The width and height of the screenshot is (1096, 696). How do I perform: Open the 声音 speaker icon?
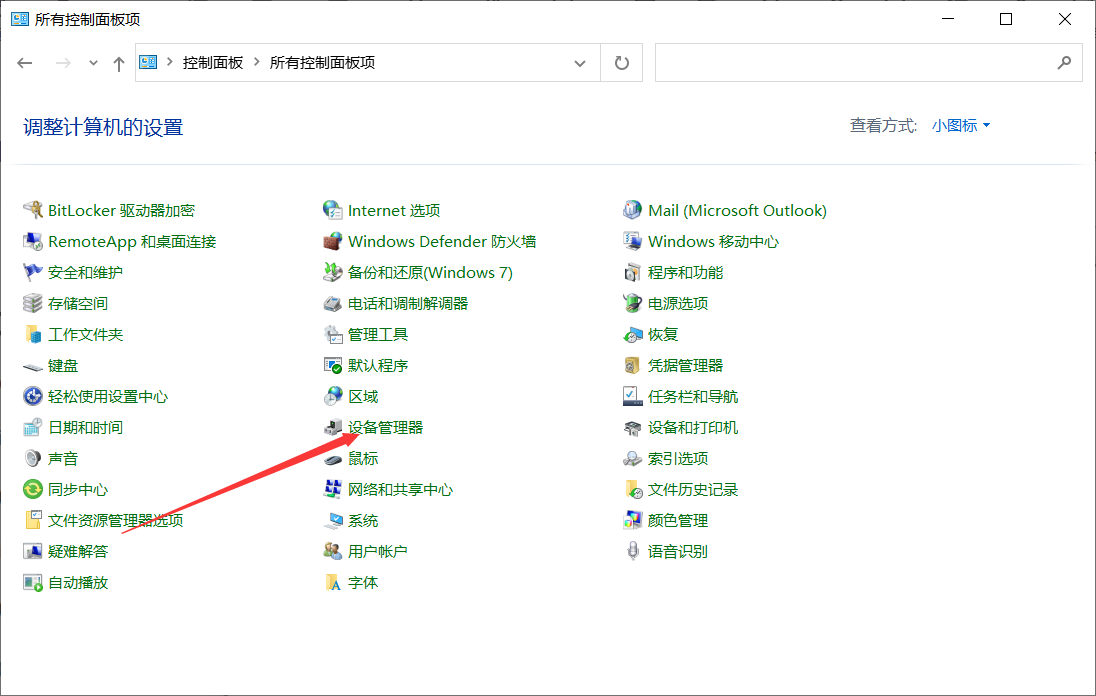[32, 458]
